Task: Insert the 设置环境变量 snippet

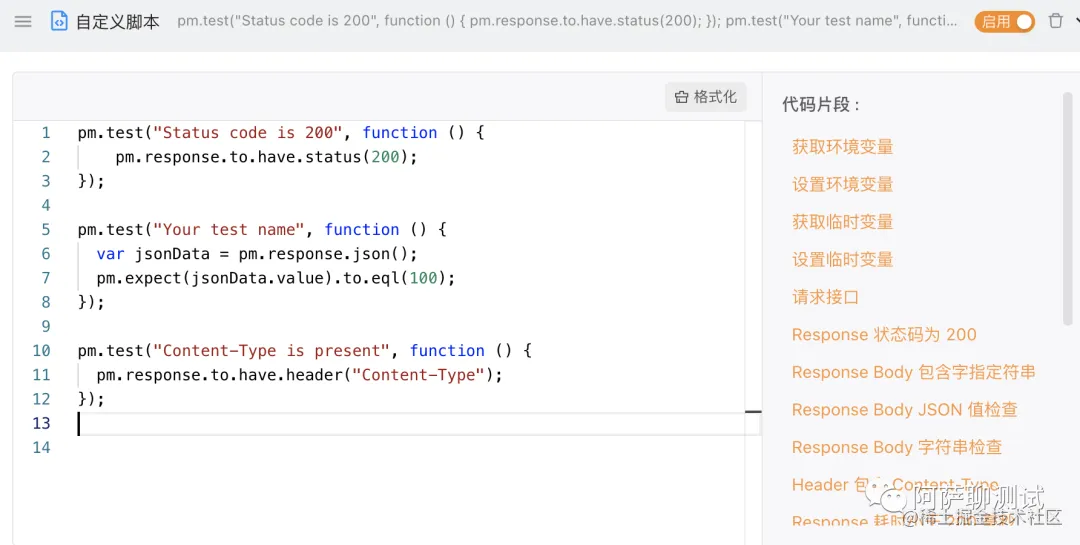Action: tap(842, 184)
